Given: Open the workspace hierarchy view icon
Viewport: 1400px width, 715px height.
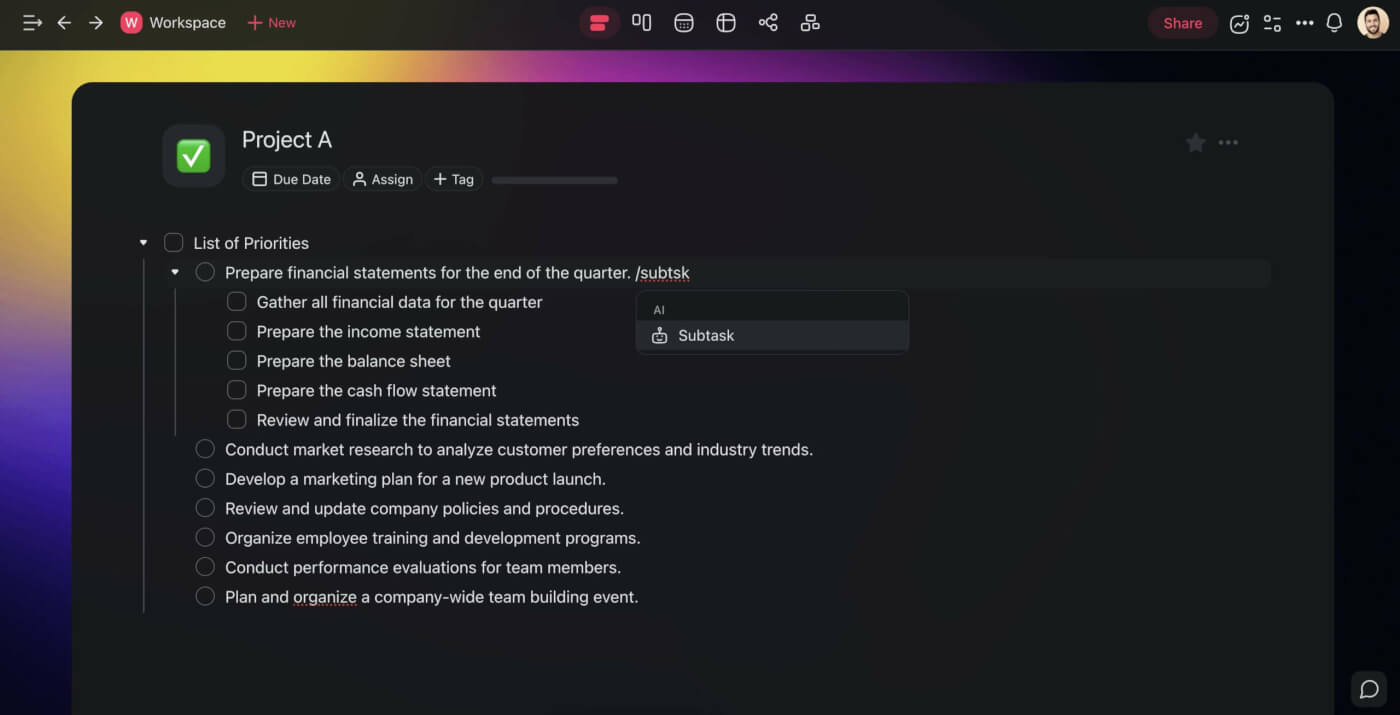Looking at the screenshot, I should tap(810, 22).
